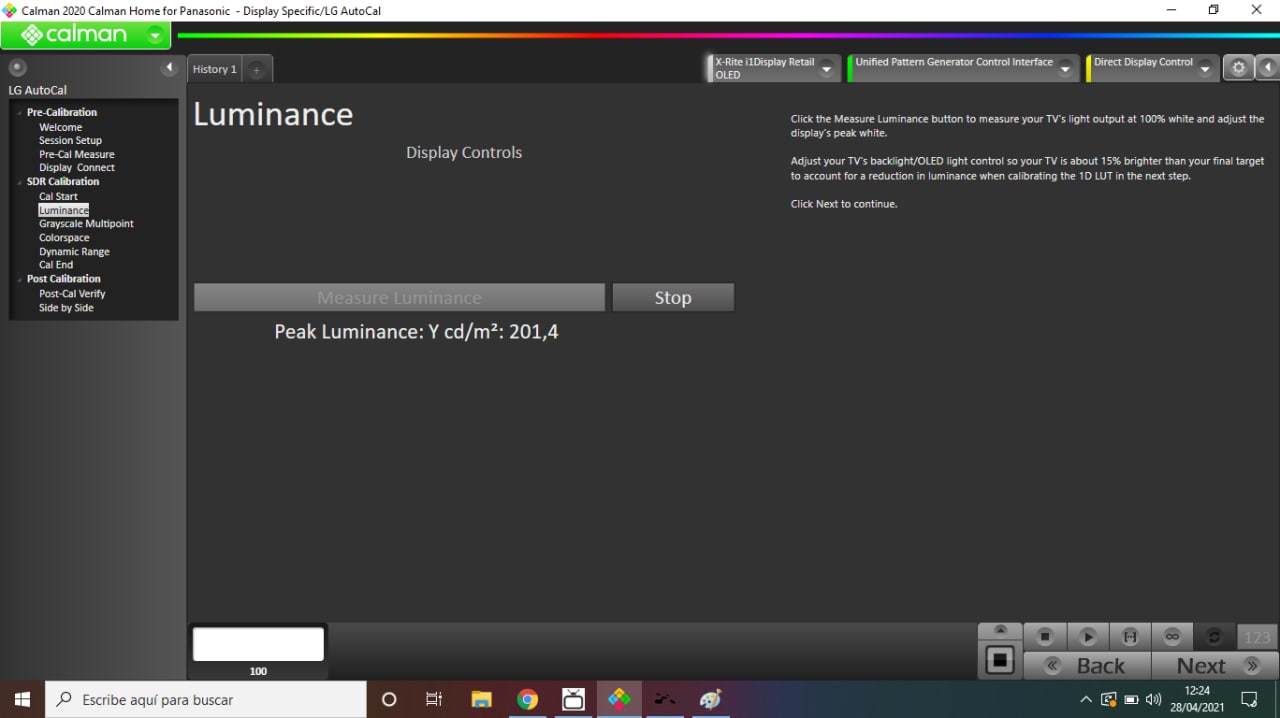Screen dimensions: 1280x718
Task: Click the round record icon above LG AutoCal
Action: point(17,68)
